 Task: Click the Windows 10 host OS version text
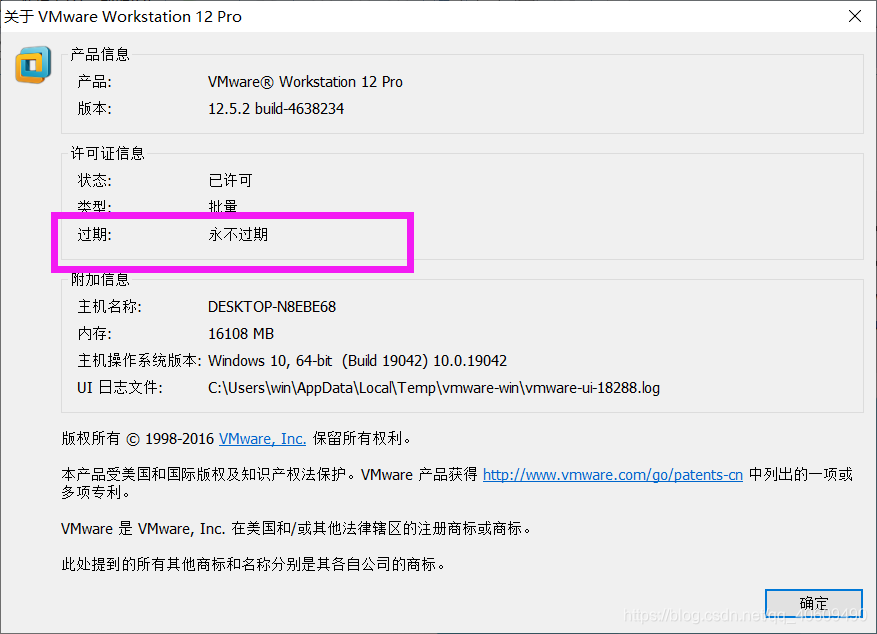360,360
